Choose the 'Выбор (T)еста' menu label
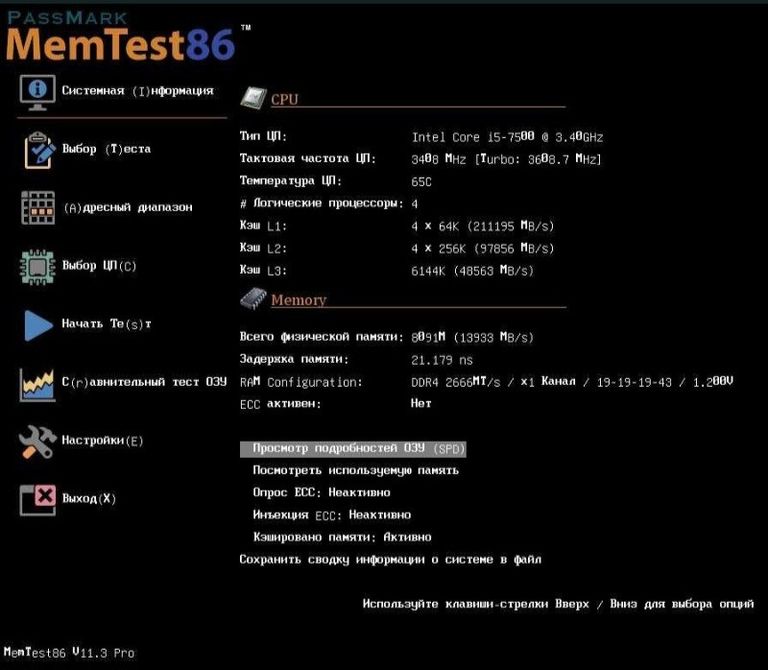Screen dimensions: 768x670 (106, 150)
